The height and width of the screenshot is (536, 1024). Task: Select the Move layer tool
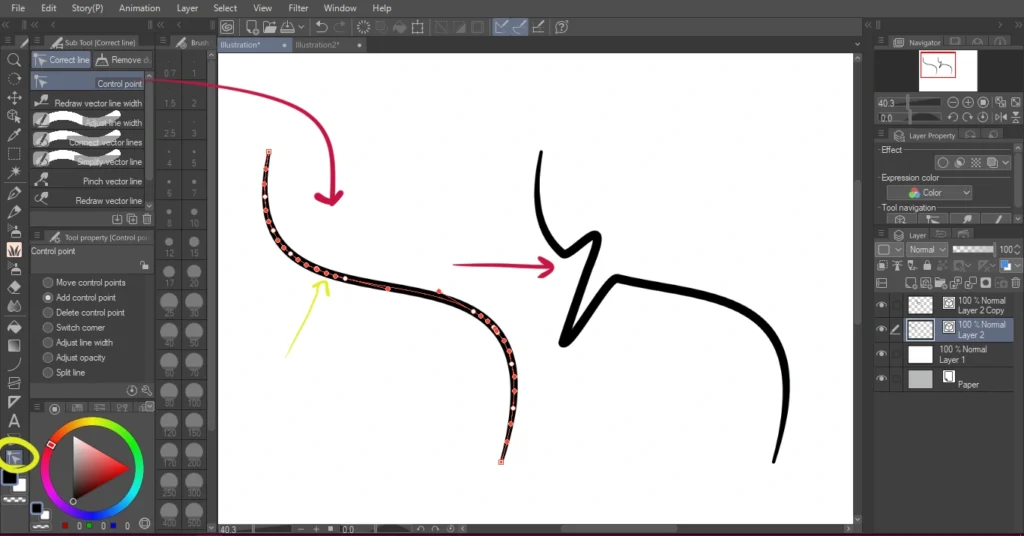pyautogui.click(x=14, y=97)
